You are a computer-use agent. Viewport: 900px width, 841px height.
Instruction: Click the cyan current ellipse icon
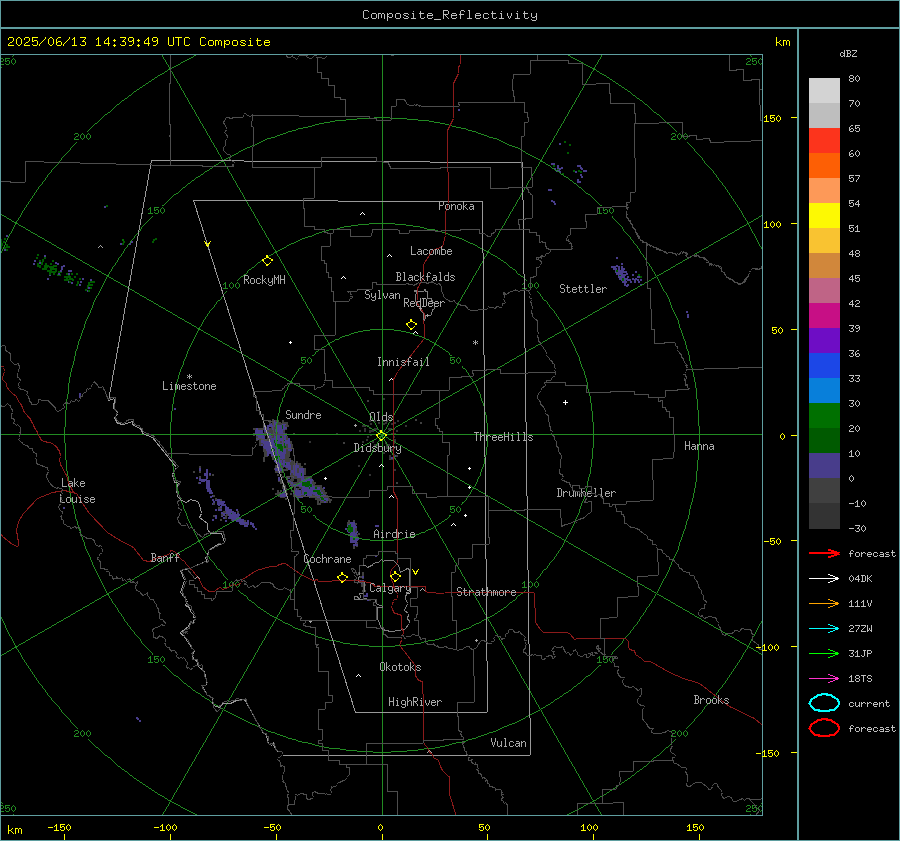coord(824,703)
